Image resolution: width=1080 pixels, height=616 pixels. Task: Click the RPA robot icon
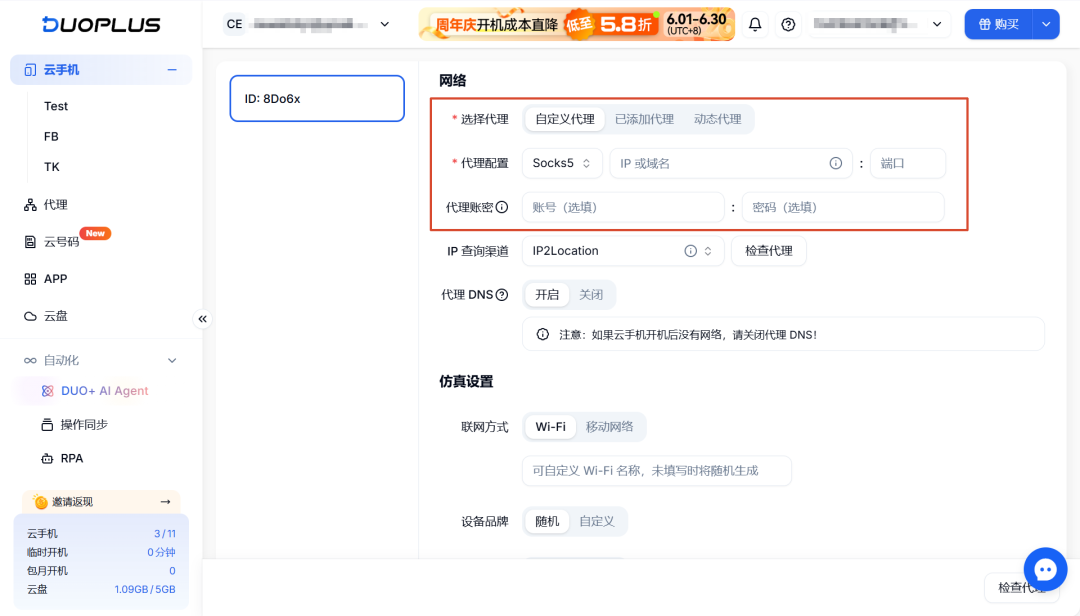coord(47,458)
